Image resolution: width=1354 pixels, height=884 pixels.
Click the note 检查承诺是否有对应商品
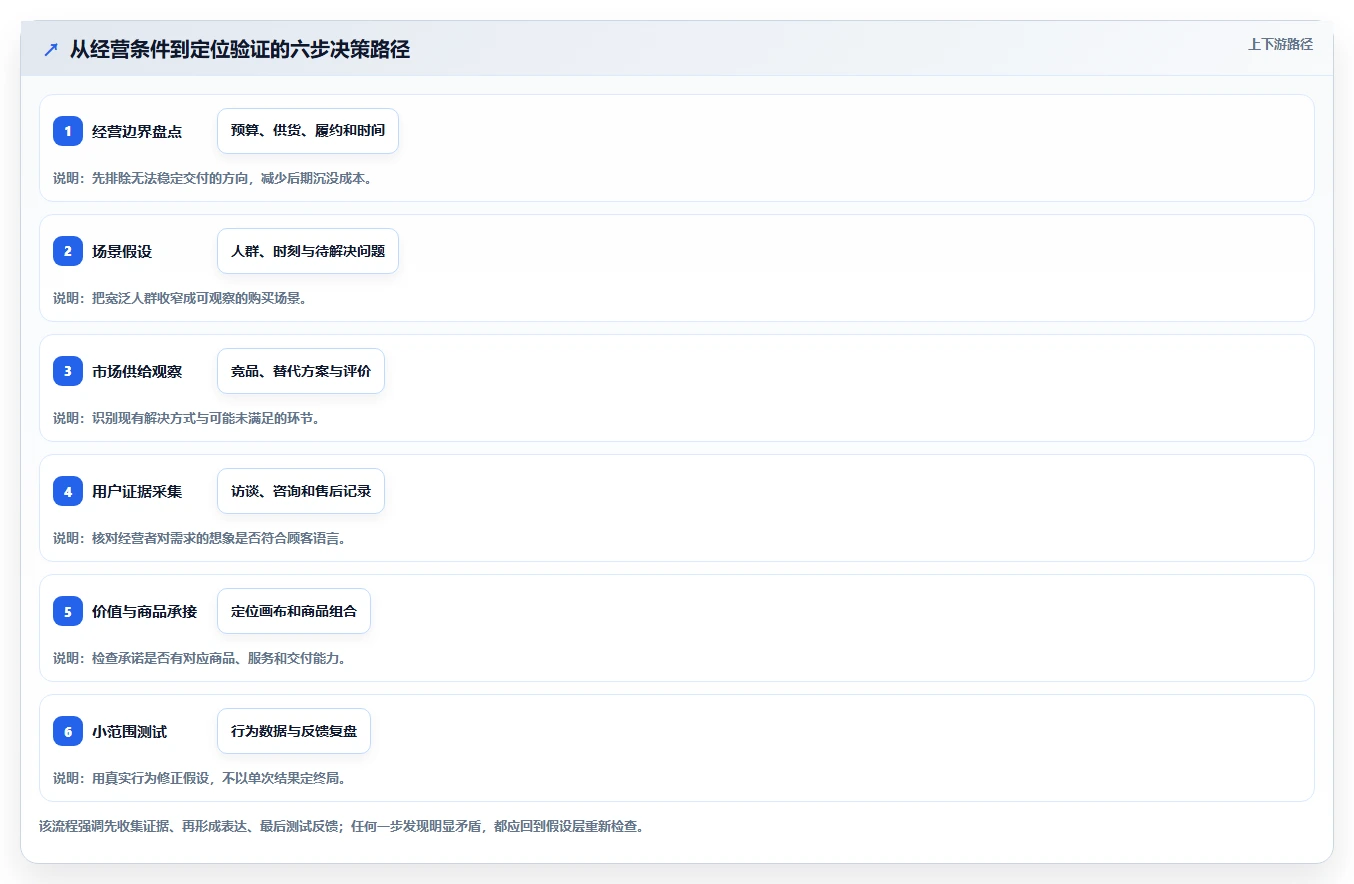pos(162,658)
